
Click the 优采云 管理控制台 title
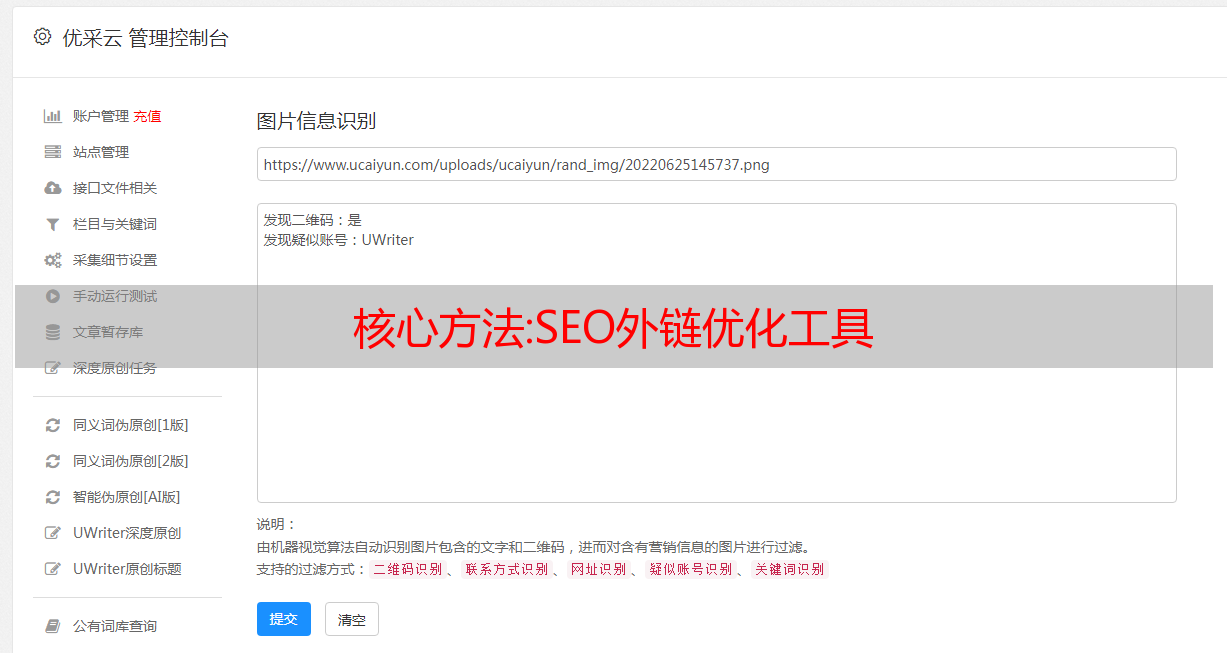[x=145, y=38]
